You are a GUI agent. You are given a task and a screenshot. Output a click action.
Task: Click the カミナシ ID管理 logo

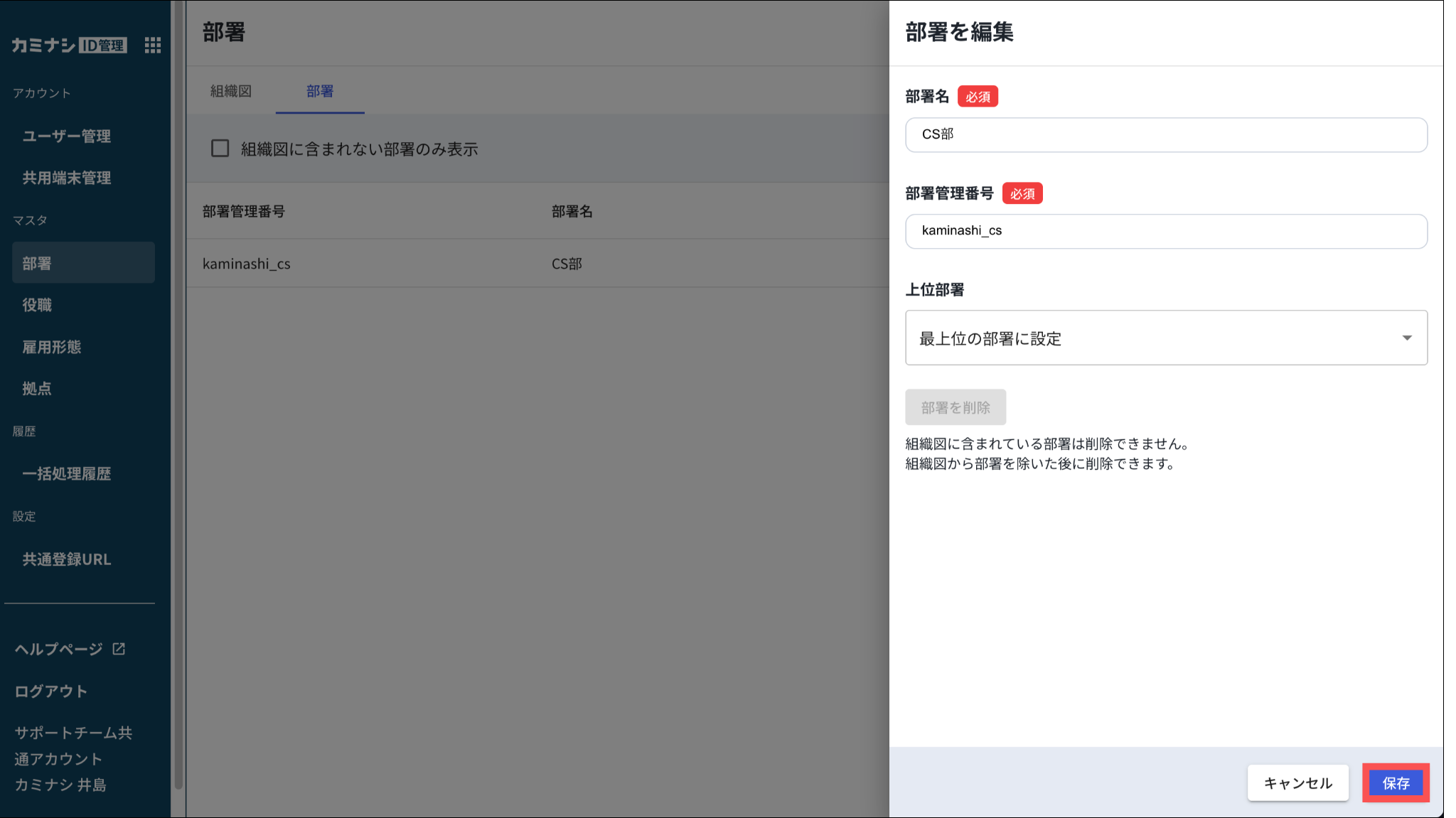[x=69, y=45]
